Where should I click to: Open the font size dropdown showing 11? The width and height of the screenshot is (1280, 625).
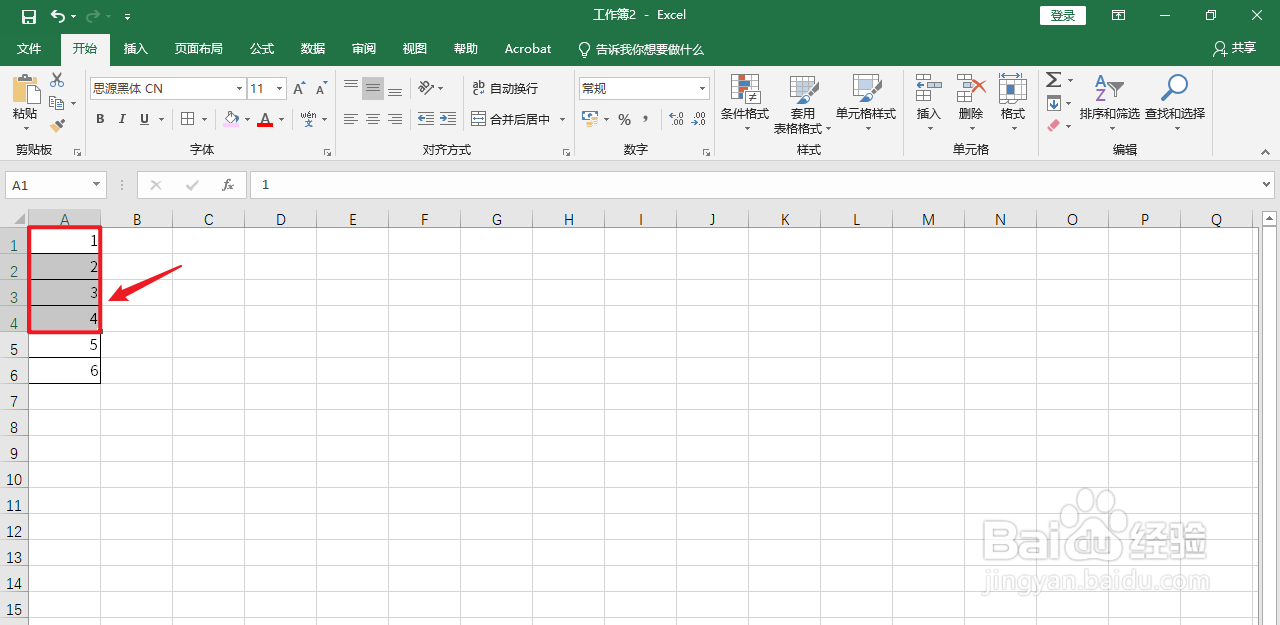[x=280, y=88]
